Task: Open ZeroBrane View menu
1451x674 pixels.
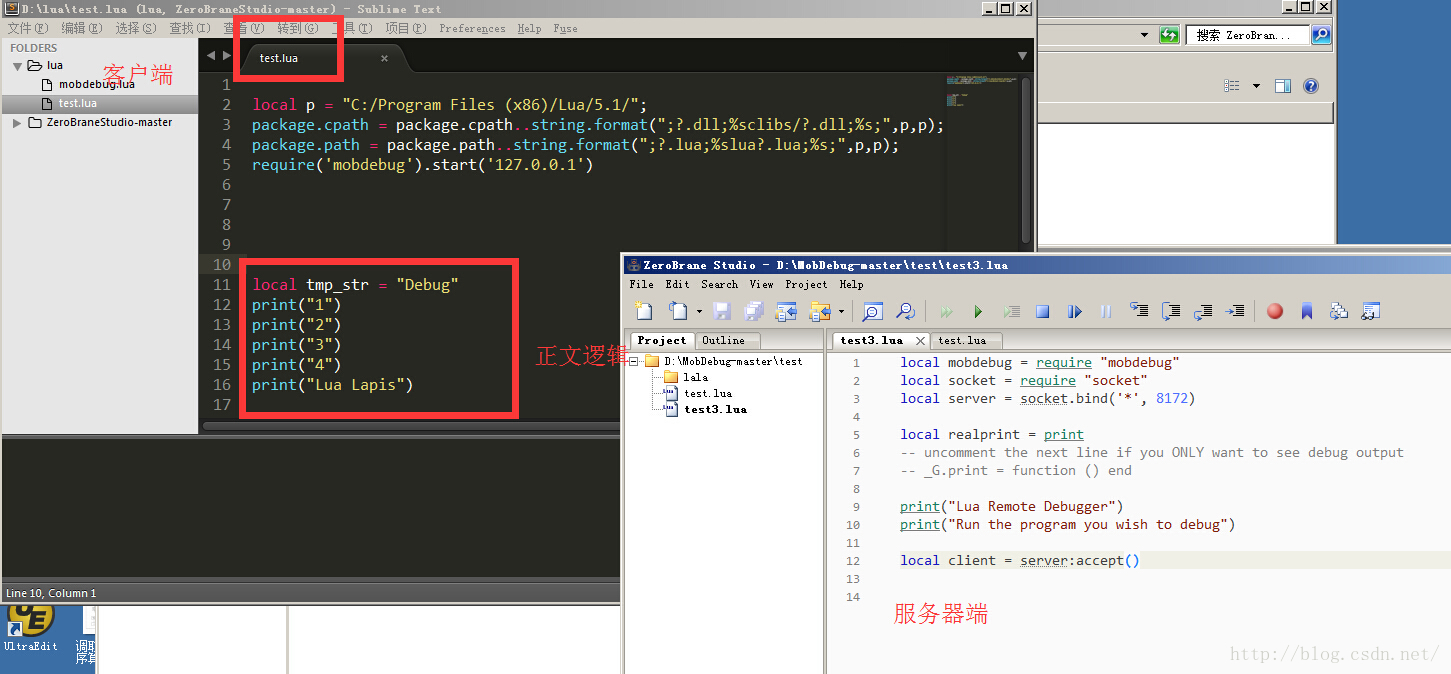Action: click(x=761, y=285)
